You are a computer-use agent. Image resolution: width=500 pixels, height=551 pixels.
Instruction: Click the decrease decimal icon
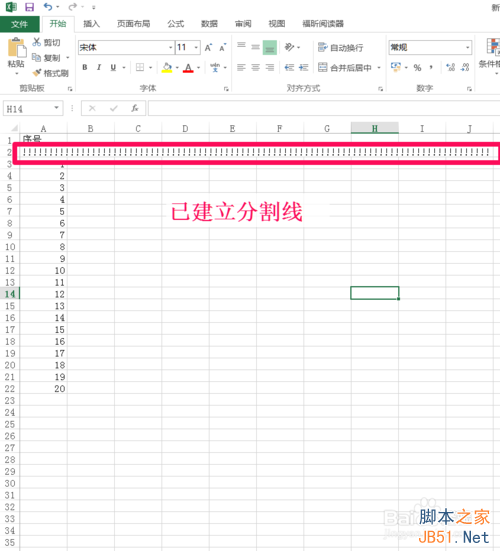(465, 67)
